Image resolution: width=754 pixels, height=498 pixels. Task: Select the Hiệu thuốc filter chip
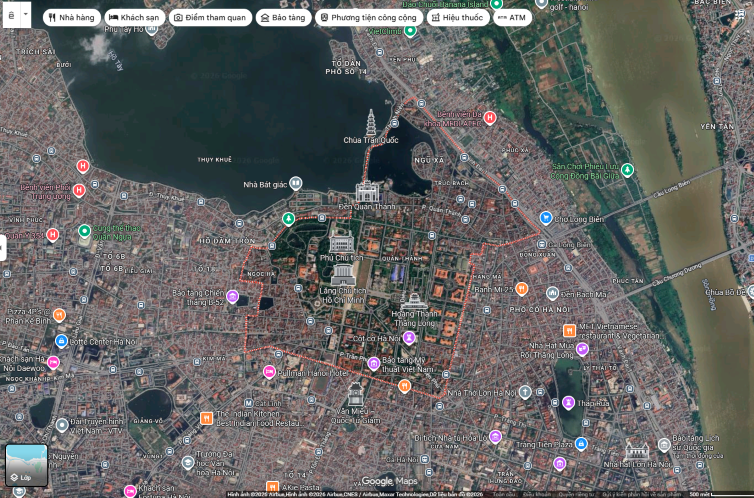pos(458,18)
